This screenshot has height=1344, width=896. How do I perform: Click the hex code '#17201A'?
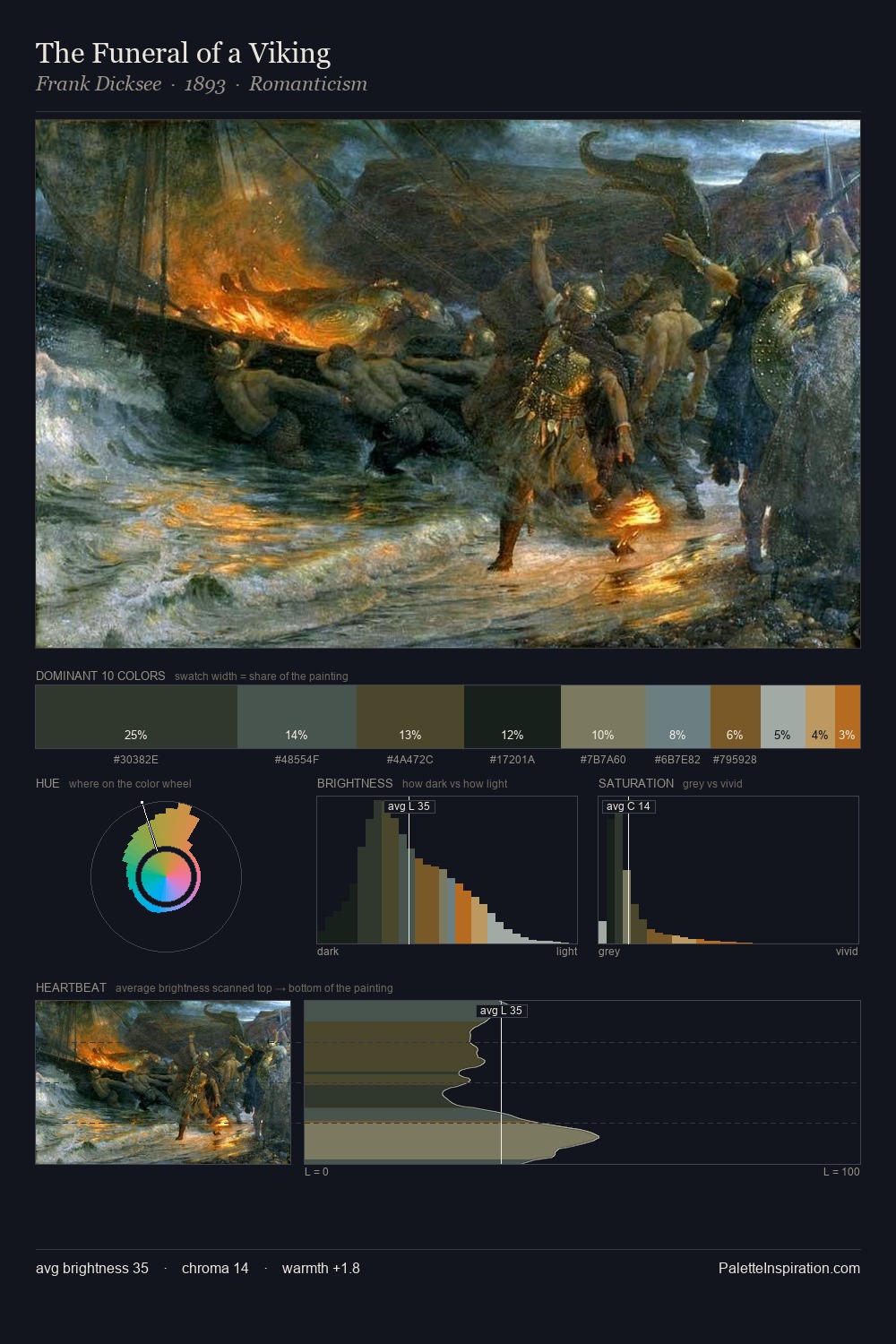pyautogui.click(x=513, y=760)
